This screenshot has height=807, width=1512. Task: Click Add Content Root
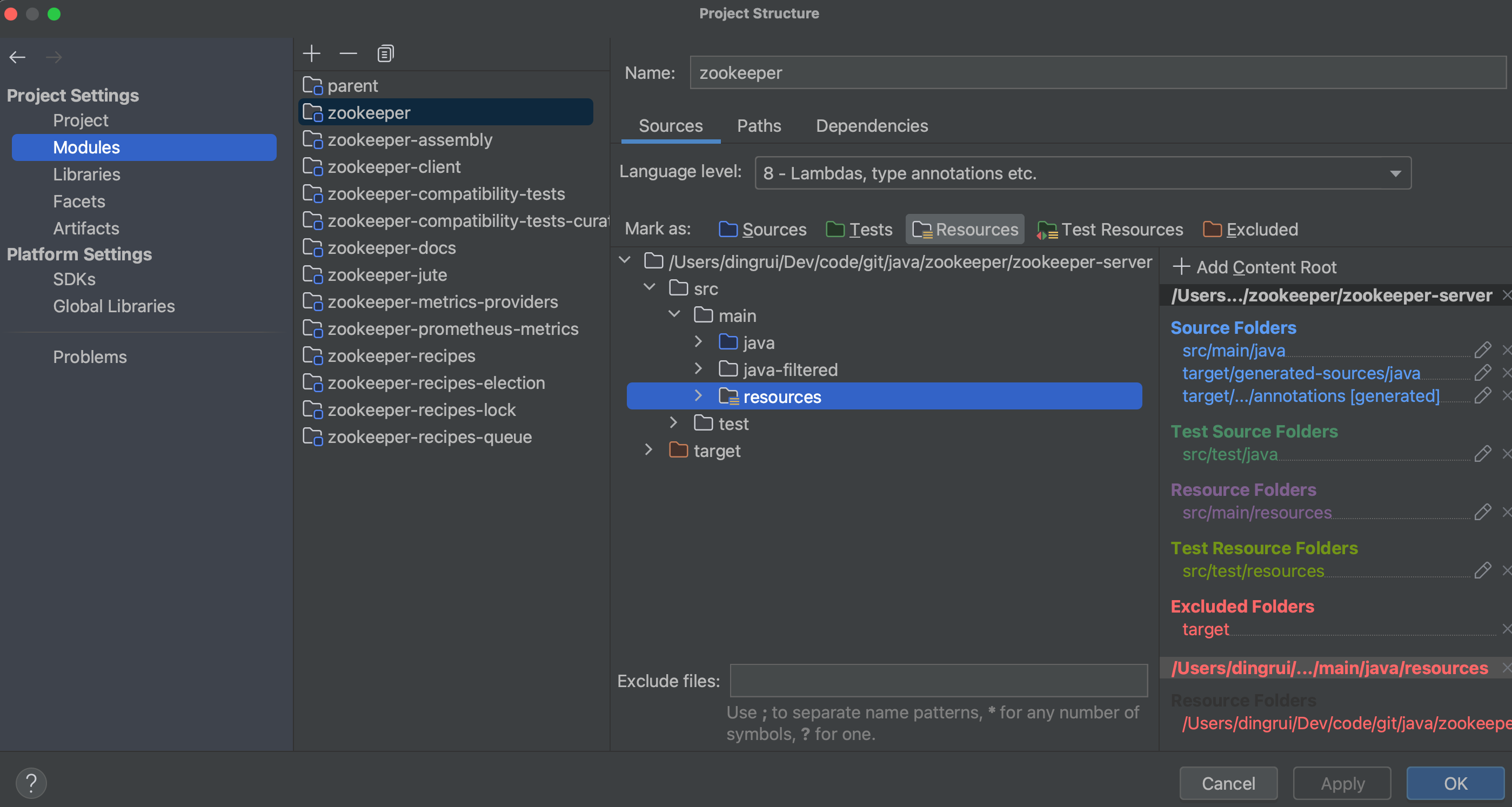[1254, 267]
